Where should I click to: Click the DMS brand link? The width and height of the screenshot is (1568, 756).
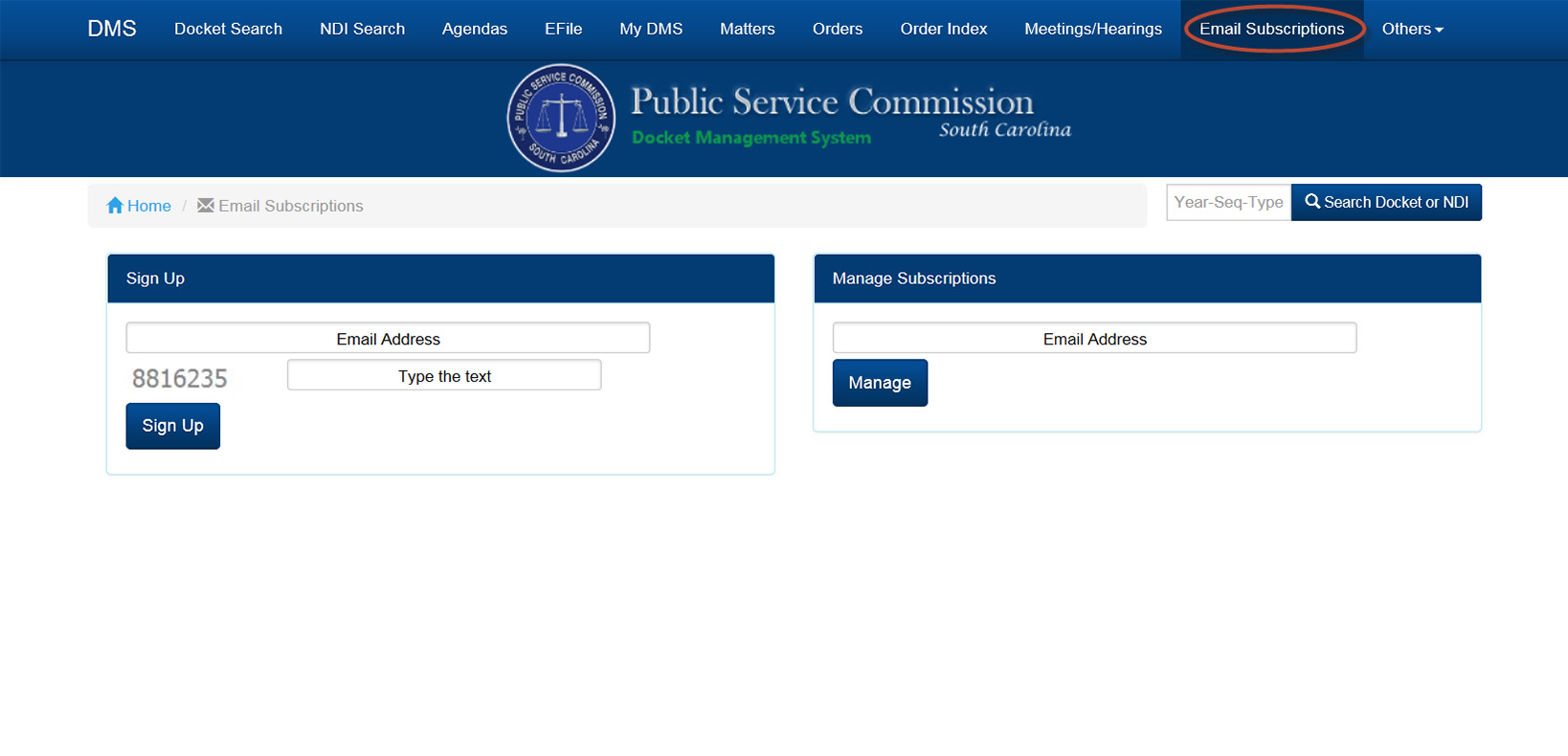pos(112,29)
